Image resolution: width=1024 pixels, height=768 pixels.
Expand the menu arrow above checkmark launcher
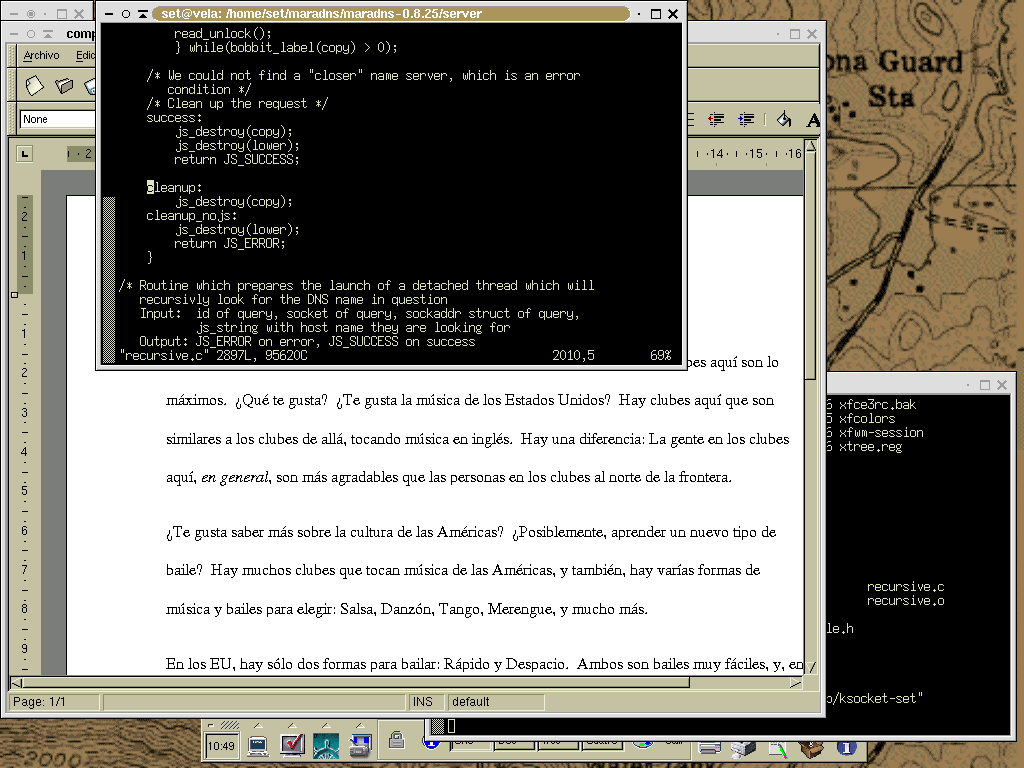[292, 725]
